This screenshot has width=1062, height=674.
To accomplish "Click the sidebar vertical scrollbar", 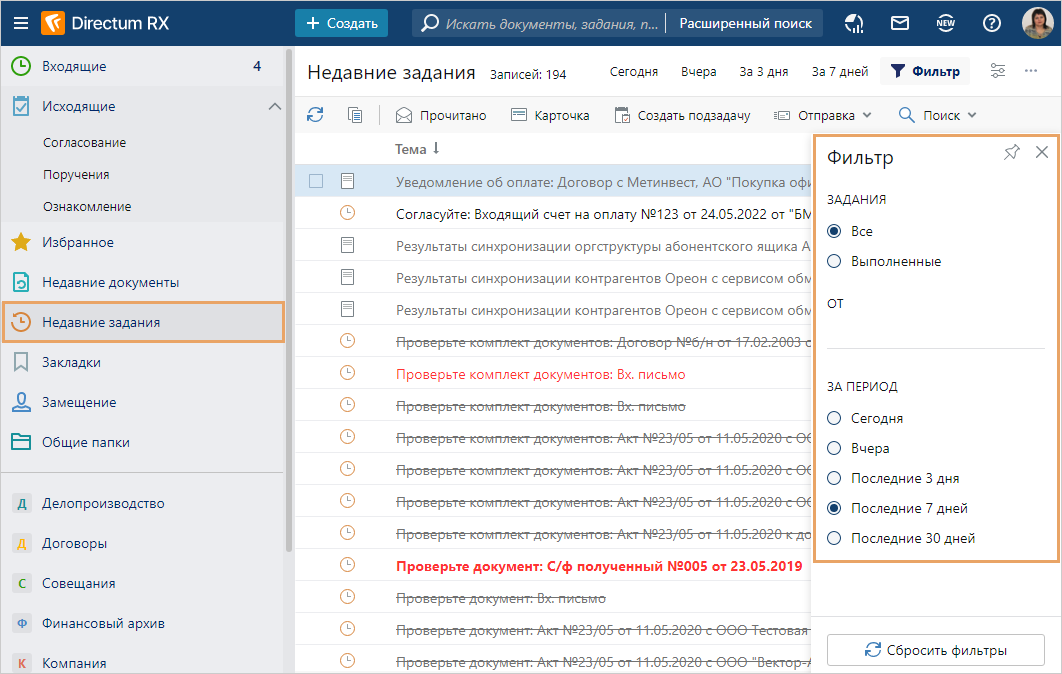I will pyautogui.click(x=289, y=300).
